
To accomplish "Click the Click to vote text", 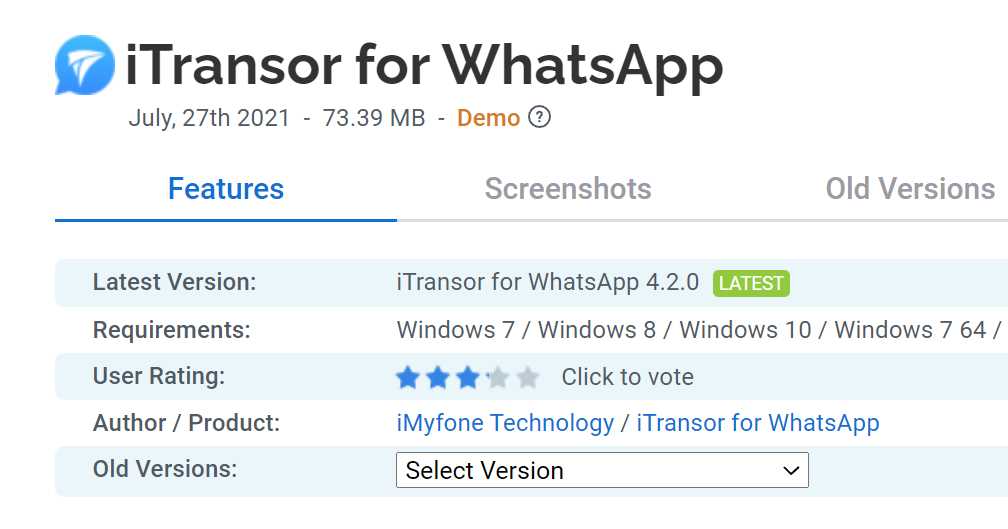I will 627,377.
